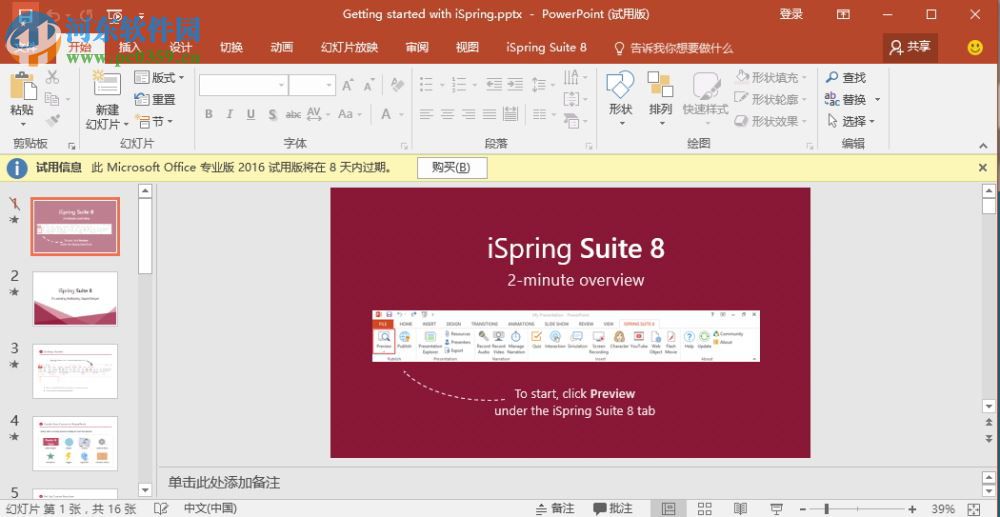Select slide 2 thumbnail
Screen dimensions: 1000x517
(75, 298)
